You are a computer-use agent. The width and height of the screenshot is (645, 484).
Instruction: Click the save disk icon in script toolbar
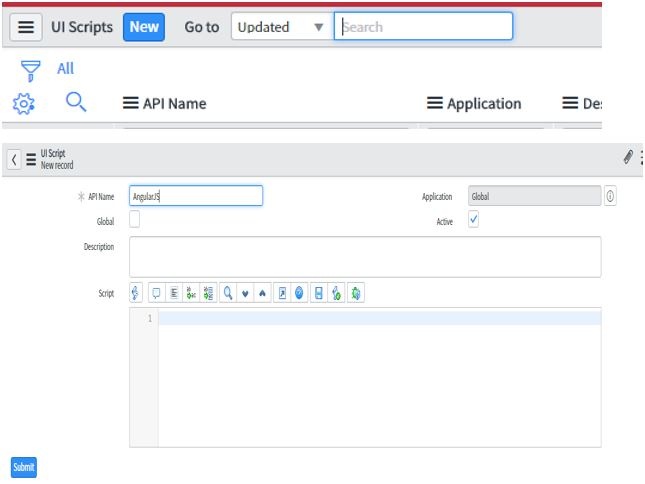pyautogui.click(x=318, y=293)
